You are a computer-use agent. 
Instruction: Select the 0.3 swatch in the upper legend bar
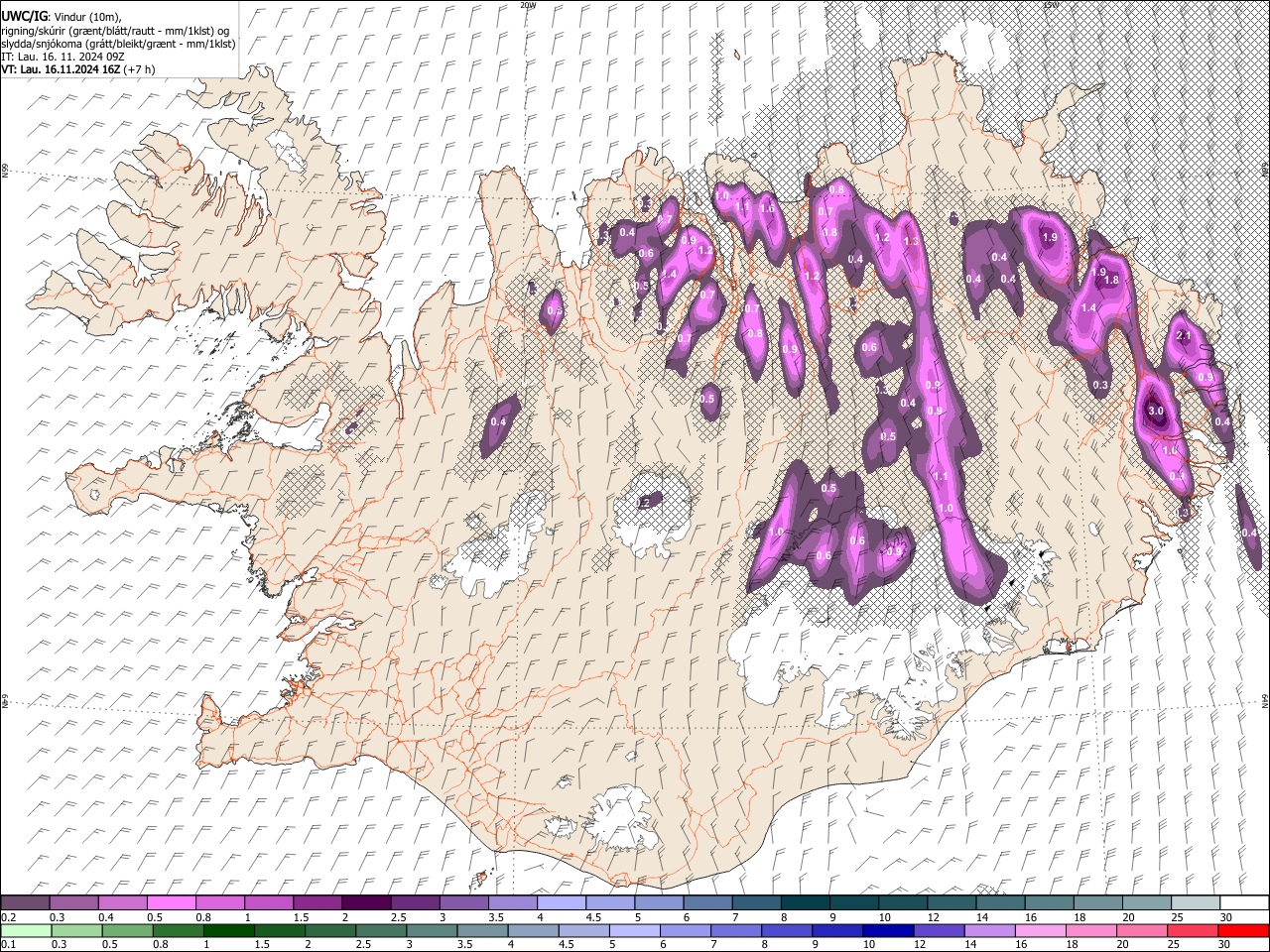tap(73, 903)
